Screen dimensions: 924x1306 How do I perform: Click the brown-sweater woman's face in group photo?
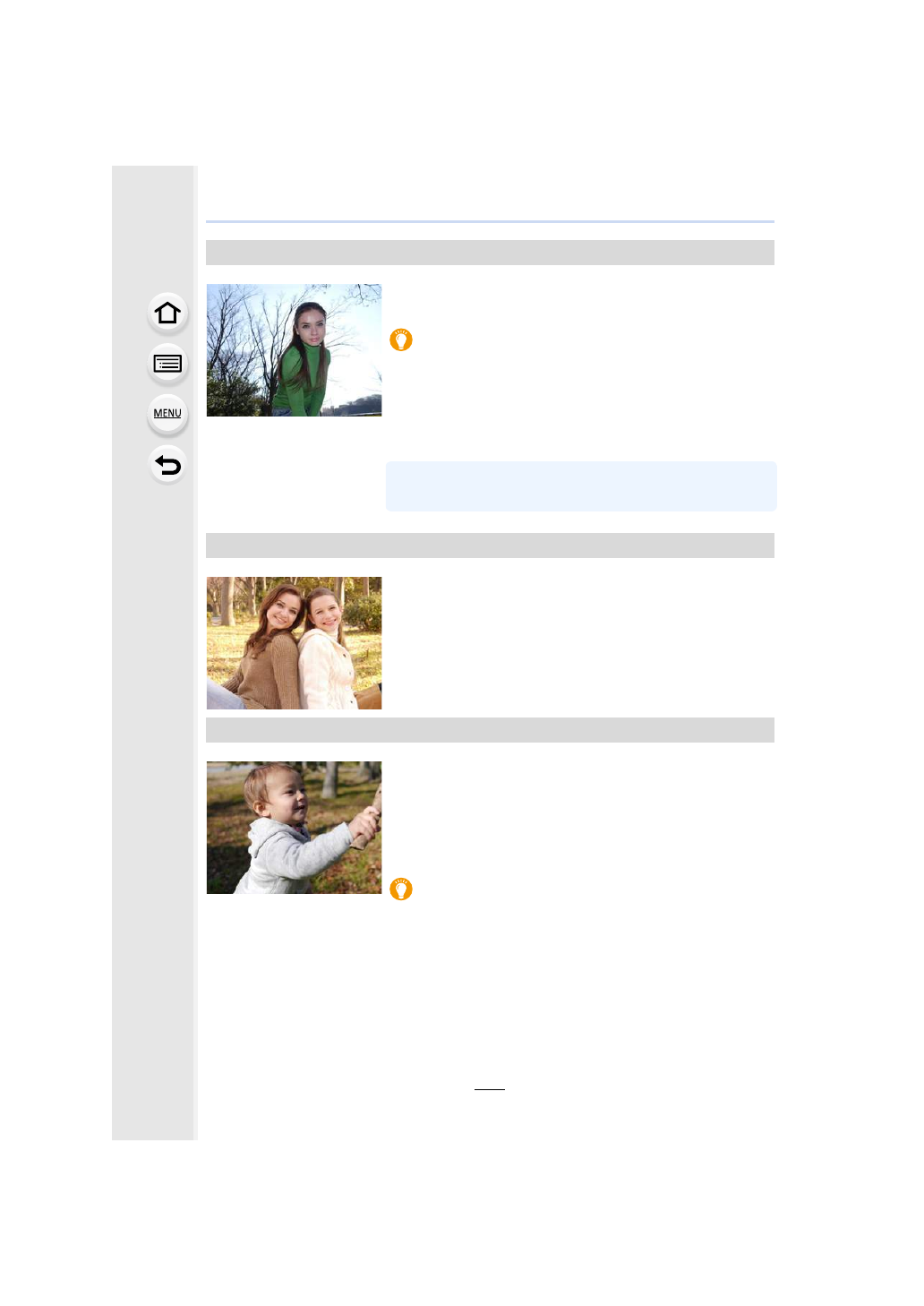point(283,608)
